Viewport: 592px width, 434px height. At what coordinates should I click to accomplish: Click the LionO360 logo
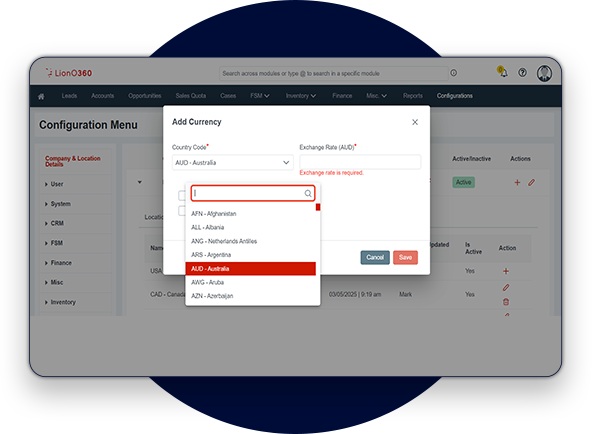69,73
